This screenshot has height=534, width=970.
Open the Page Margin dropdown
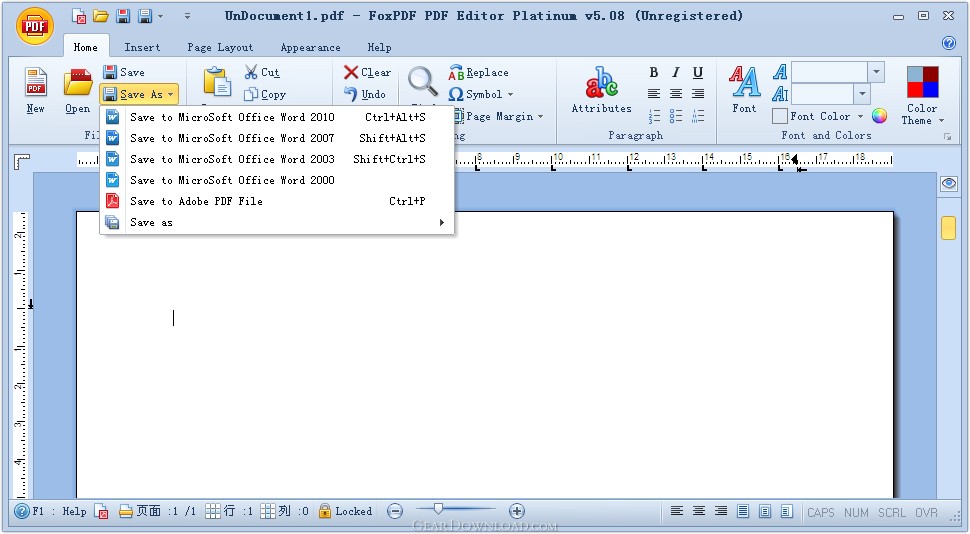(499, 116)
